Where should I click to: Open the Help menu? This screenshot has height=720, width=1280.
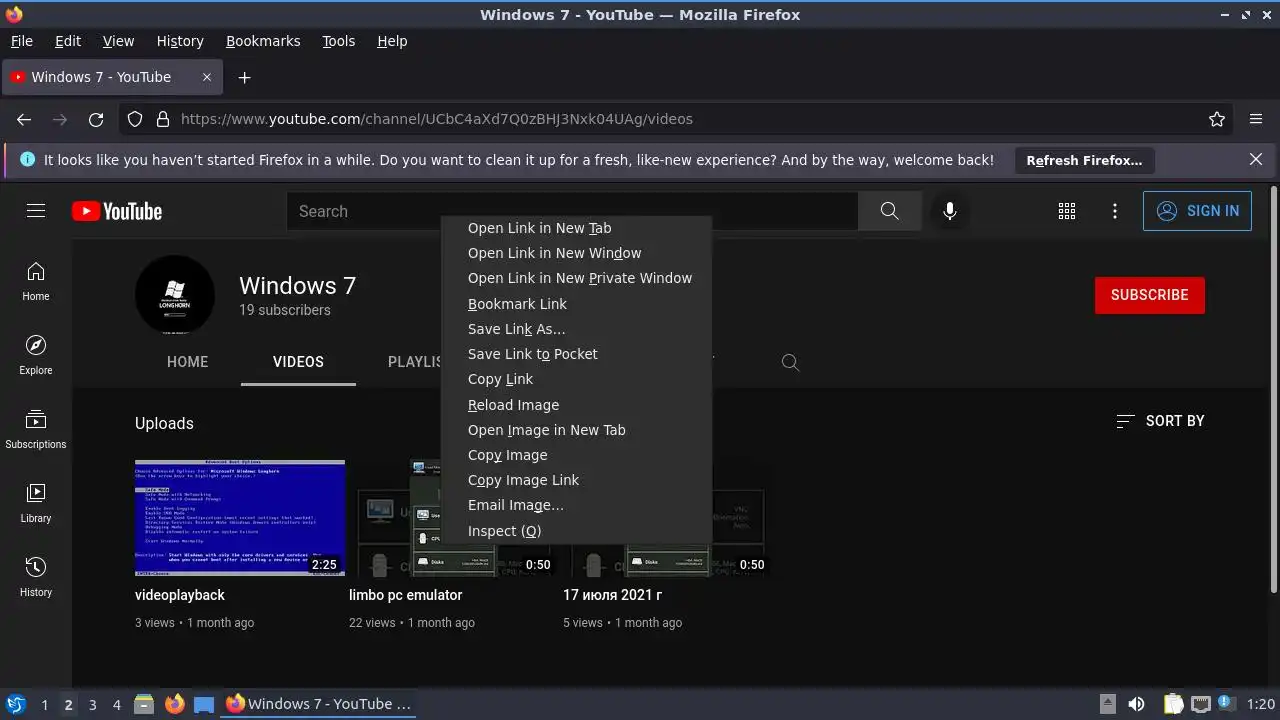(392, 41)
